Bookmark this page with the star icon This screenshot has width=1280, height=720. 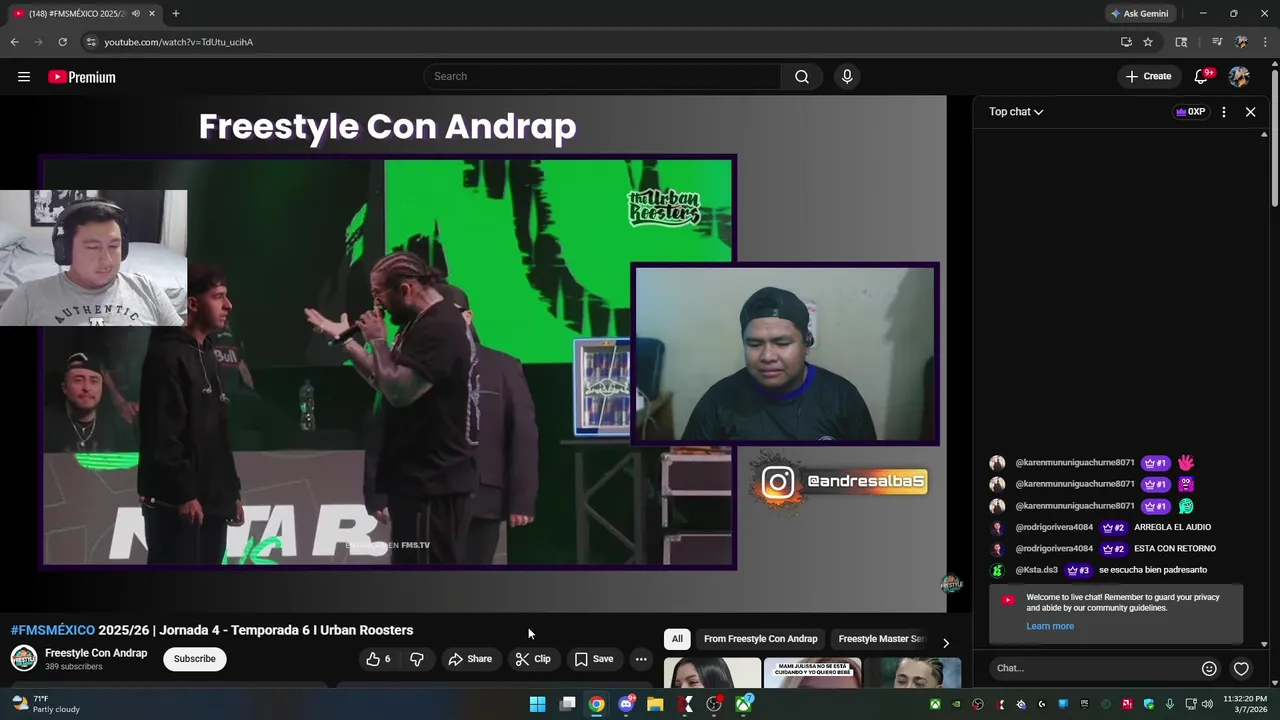point(1148,42)
